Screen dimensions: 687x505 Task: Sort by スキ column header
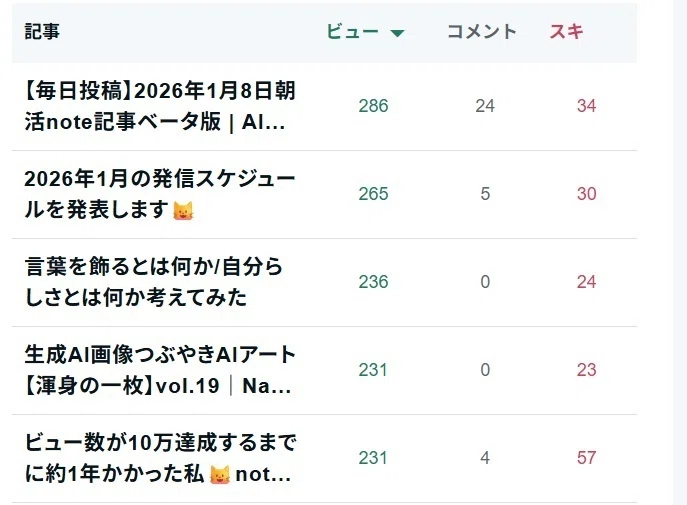pyautogui.click(x=567, y=32)
